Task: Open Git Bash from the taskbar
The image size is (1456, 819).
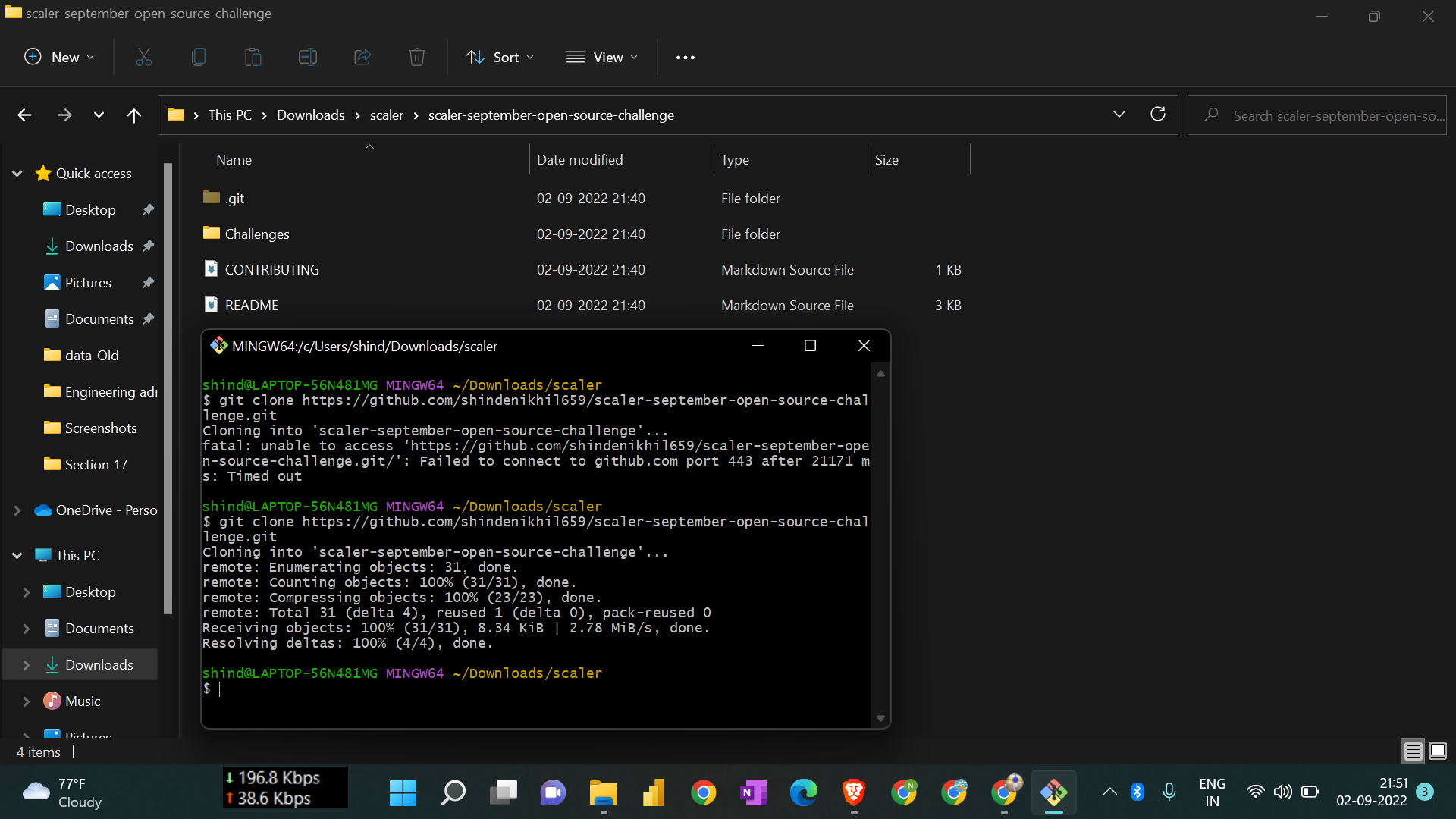Action: (1054, 792)
